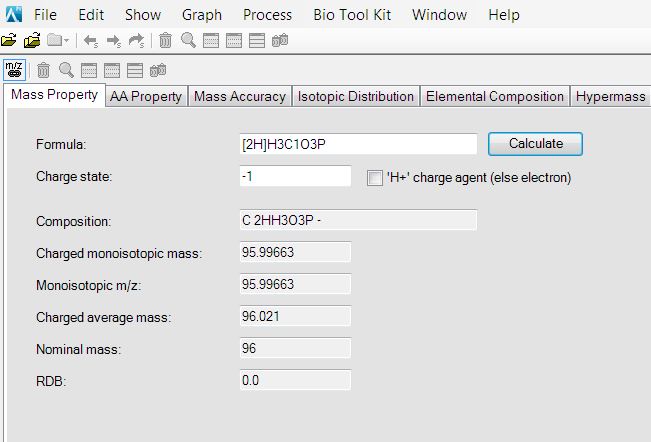Click the second pane layout icon in the second toolbar
The image size is (651, 442).
tap(112, 71)
